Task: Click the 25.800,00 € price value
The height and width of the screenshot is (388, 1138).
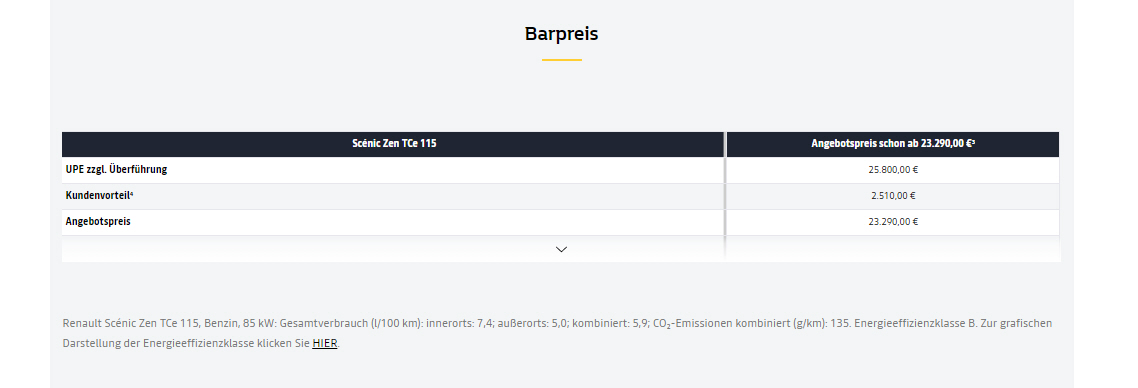Action: [x=893, y=170]
